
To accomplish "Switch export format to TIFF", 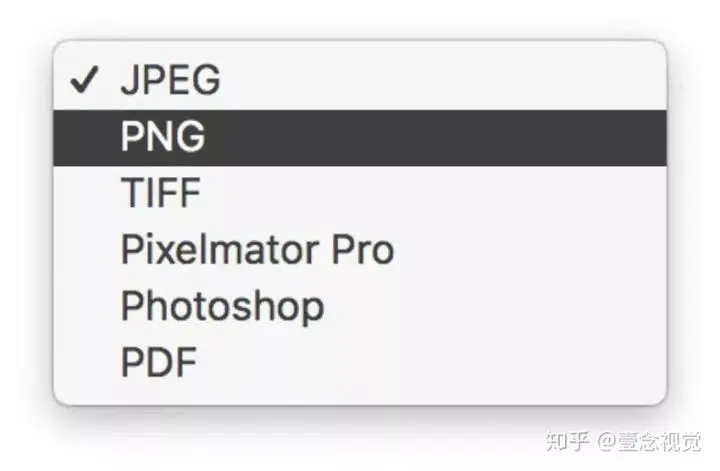I will pos(360,193).
